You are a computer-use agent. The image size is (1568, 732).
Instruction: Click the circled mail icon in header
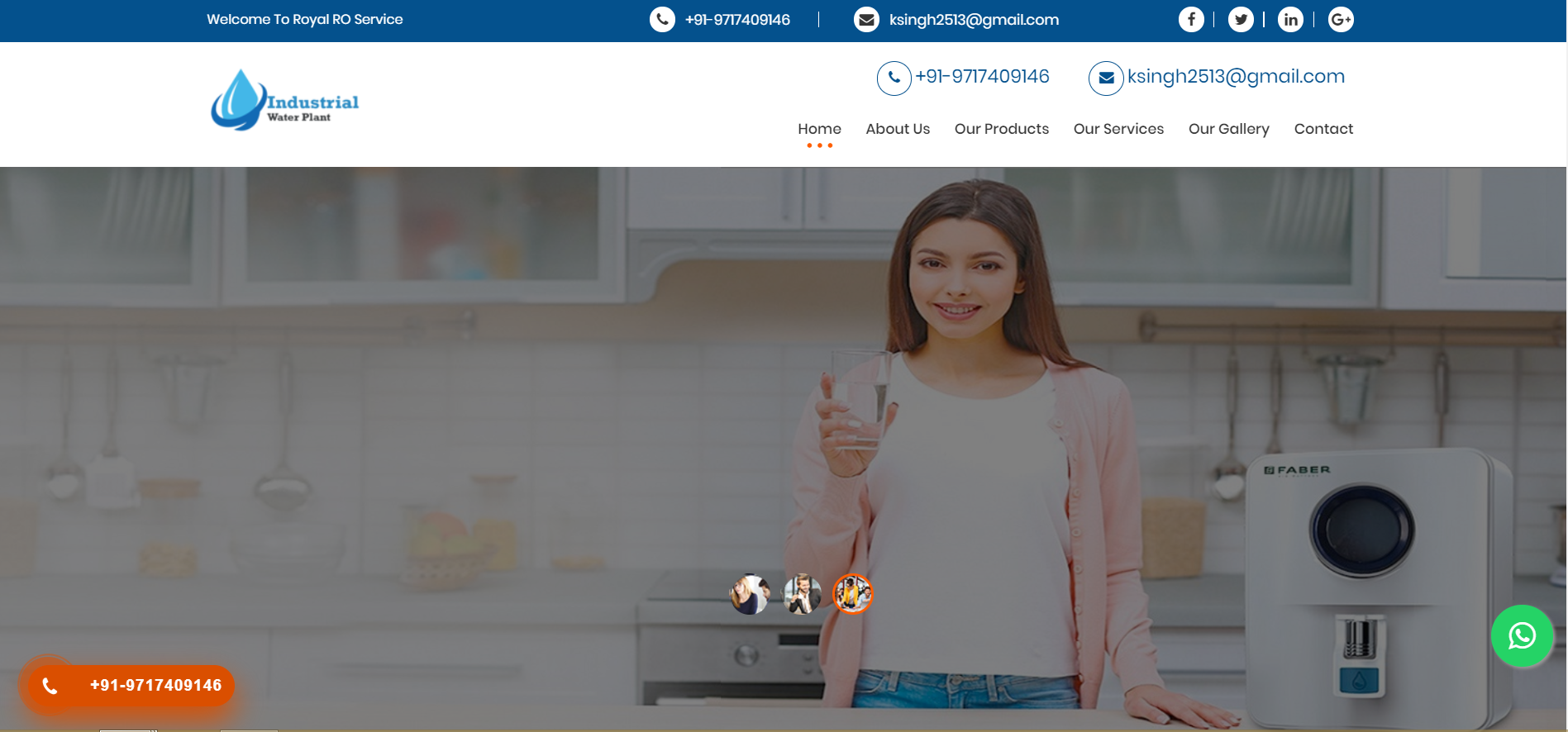pyautogui.click(x=1105, y=78)
